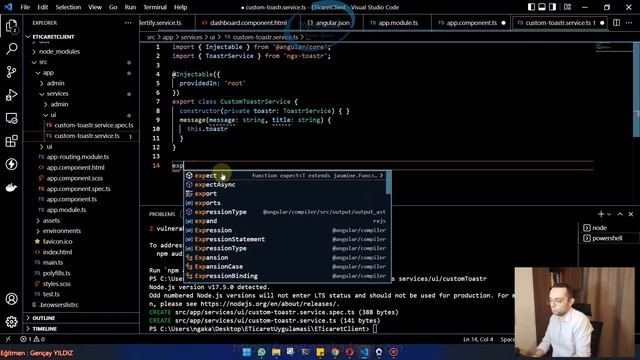Switch to the app.module.ts tab
Viewport: 640px width, 360px height.
[397, 23]
